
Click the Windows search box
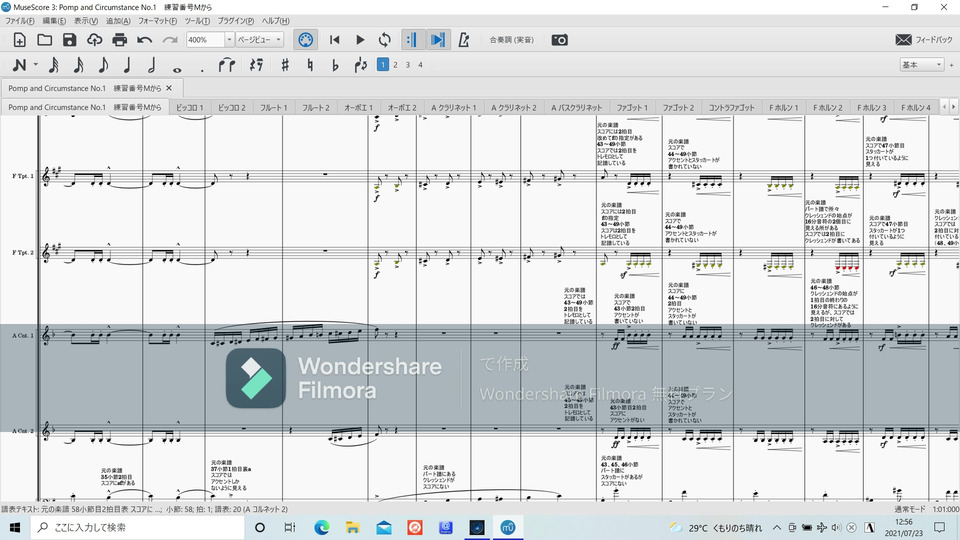[x=137, y=527]
